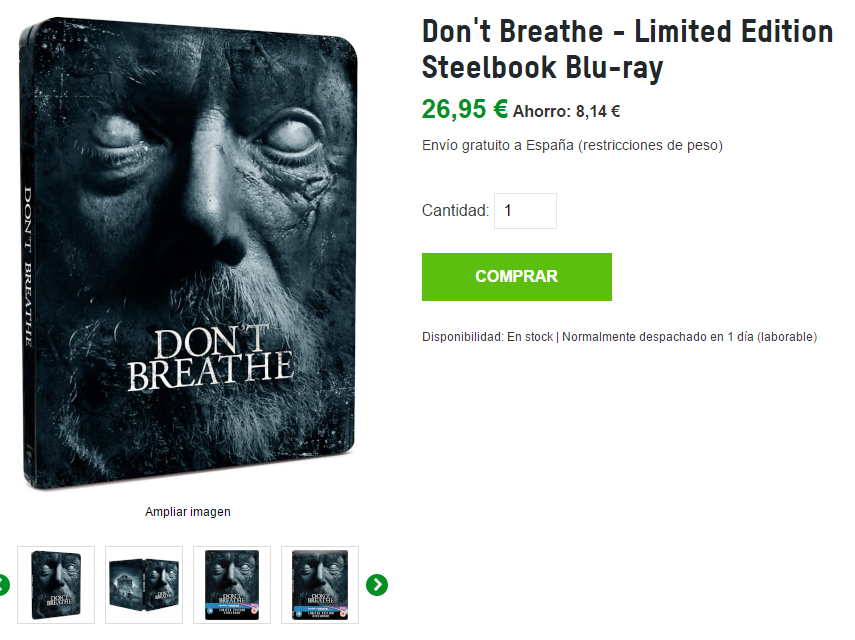This screenshot has width=855, height=640.
Task: Open the fourth and last gallery thumbnail
Action: click(x=320, y=585)
